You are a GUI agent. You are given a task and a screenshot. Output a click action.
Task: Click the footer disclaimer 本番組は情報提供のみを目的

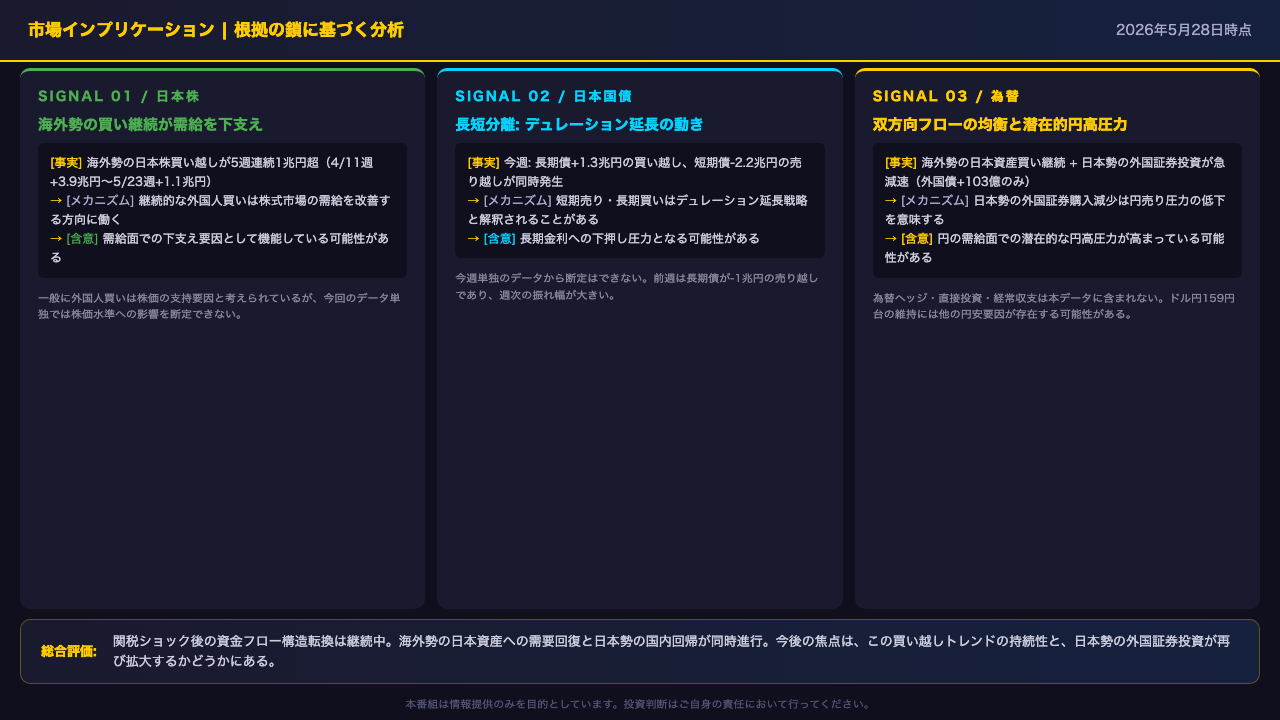pyautogui.click(x=639, y=704)
